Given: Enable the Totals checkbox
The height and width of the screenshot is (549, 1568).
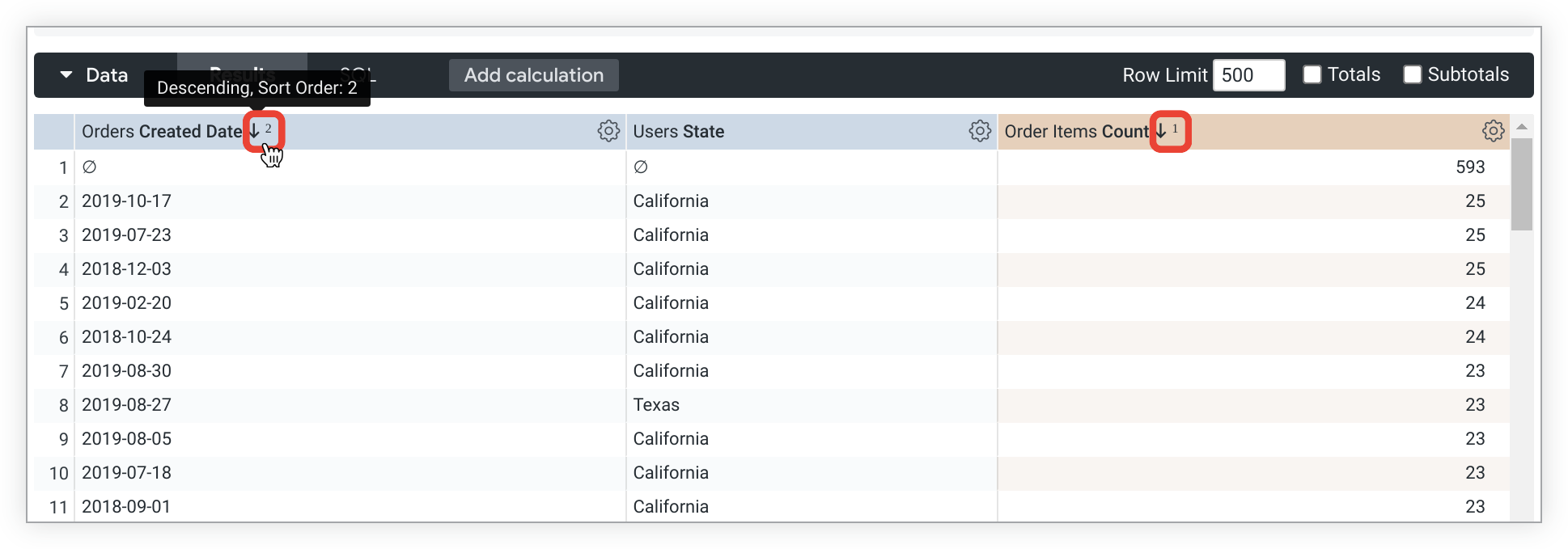Looking at the screenshot, I should coord(1312,75).
